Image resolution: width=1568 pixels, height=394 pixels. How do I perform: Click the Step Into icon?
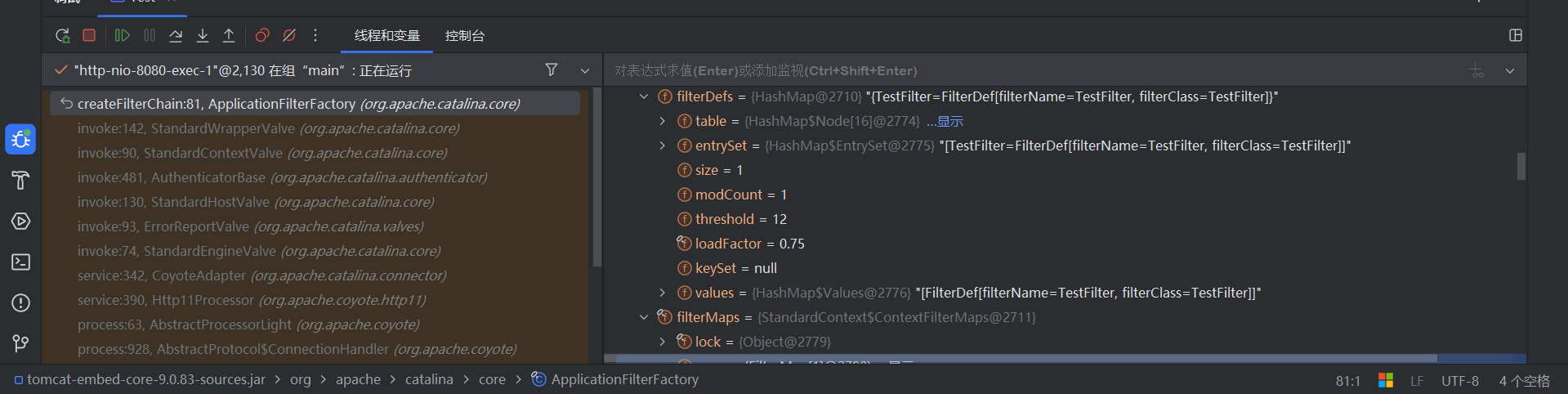[x=203, y=35]
